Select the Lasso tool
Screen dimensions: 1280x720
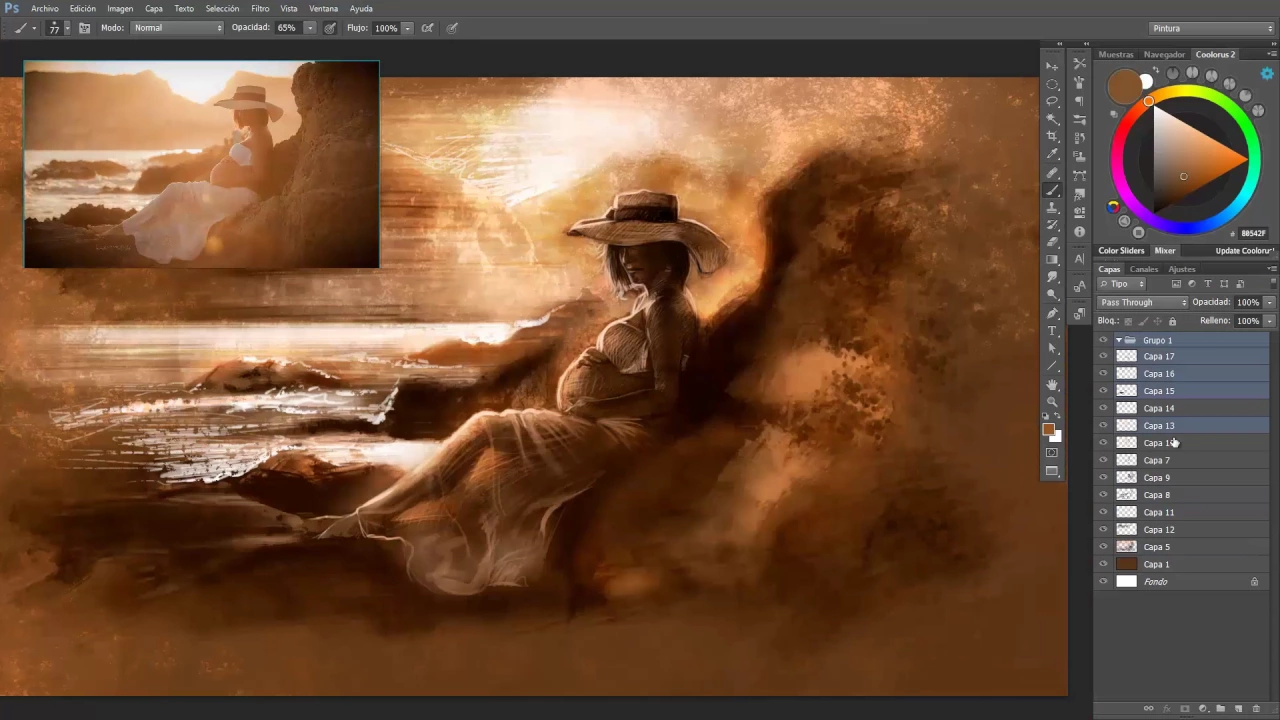point(1052,101)
